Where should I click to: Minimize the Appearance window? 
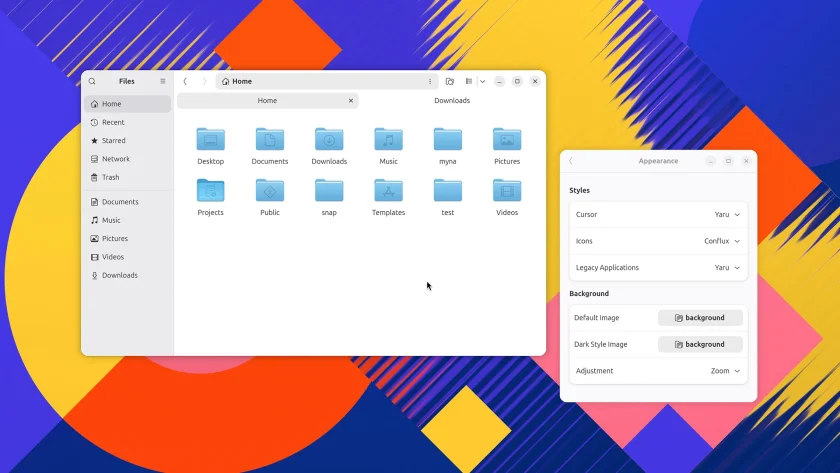click(x=710, y=161)
